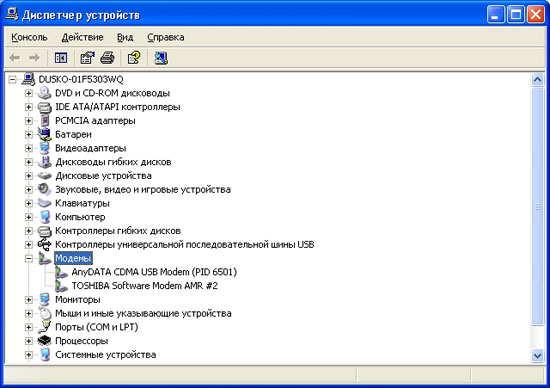Click the Device Manager title bar icon

(12, 15)
